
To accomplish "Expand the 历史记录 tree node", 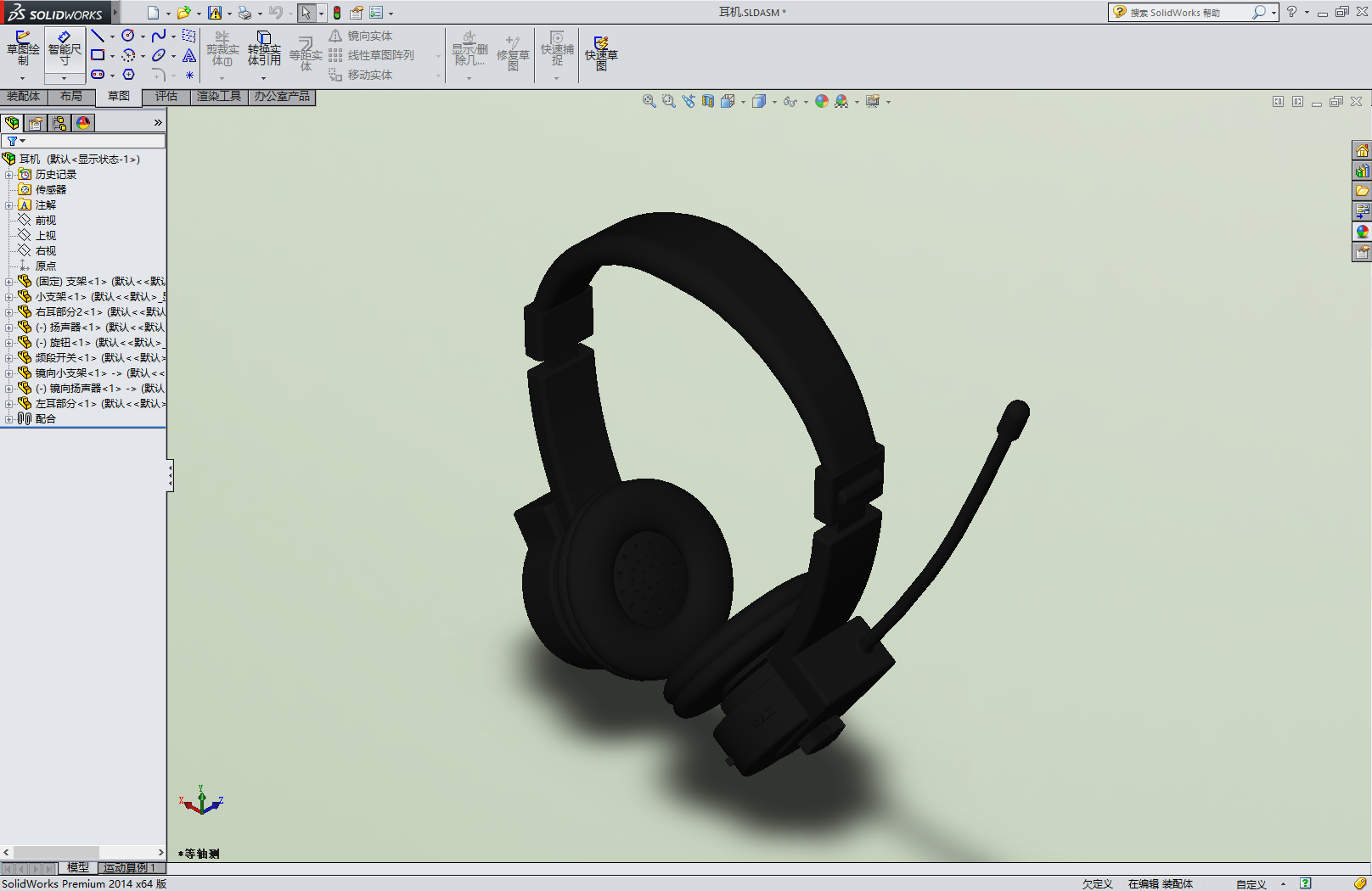I will [x=8, y=175].
